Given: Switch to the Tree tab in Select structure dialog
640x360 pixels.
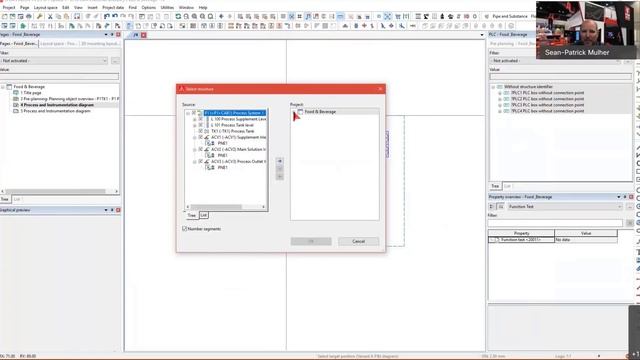Looking at the screenshot, I should 192,215.
